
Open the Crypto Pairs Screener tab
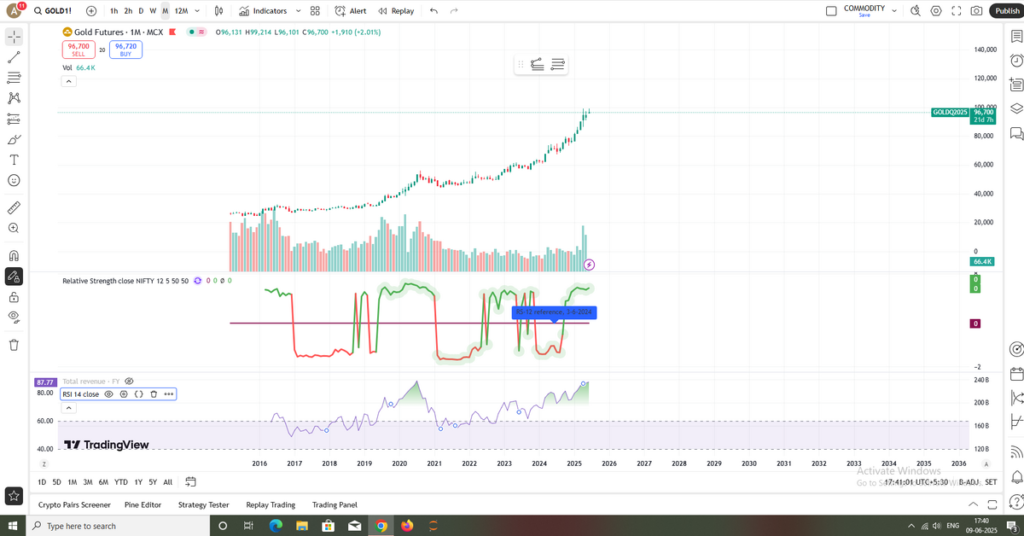click(74, 505)
